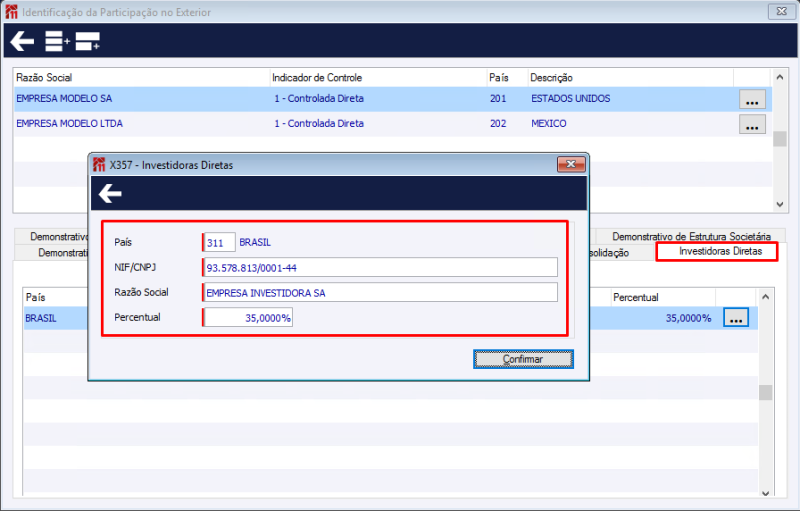This screenshot has height=511, width=800.
Task: Open ellipsis button for EMPRESA MODELO LTDA row
Action: [x=752, y=124]
